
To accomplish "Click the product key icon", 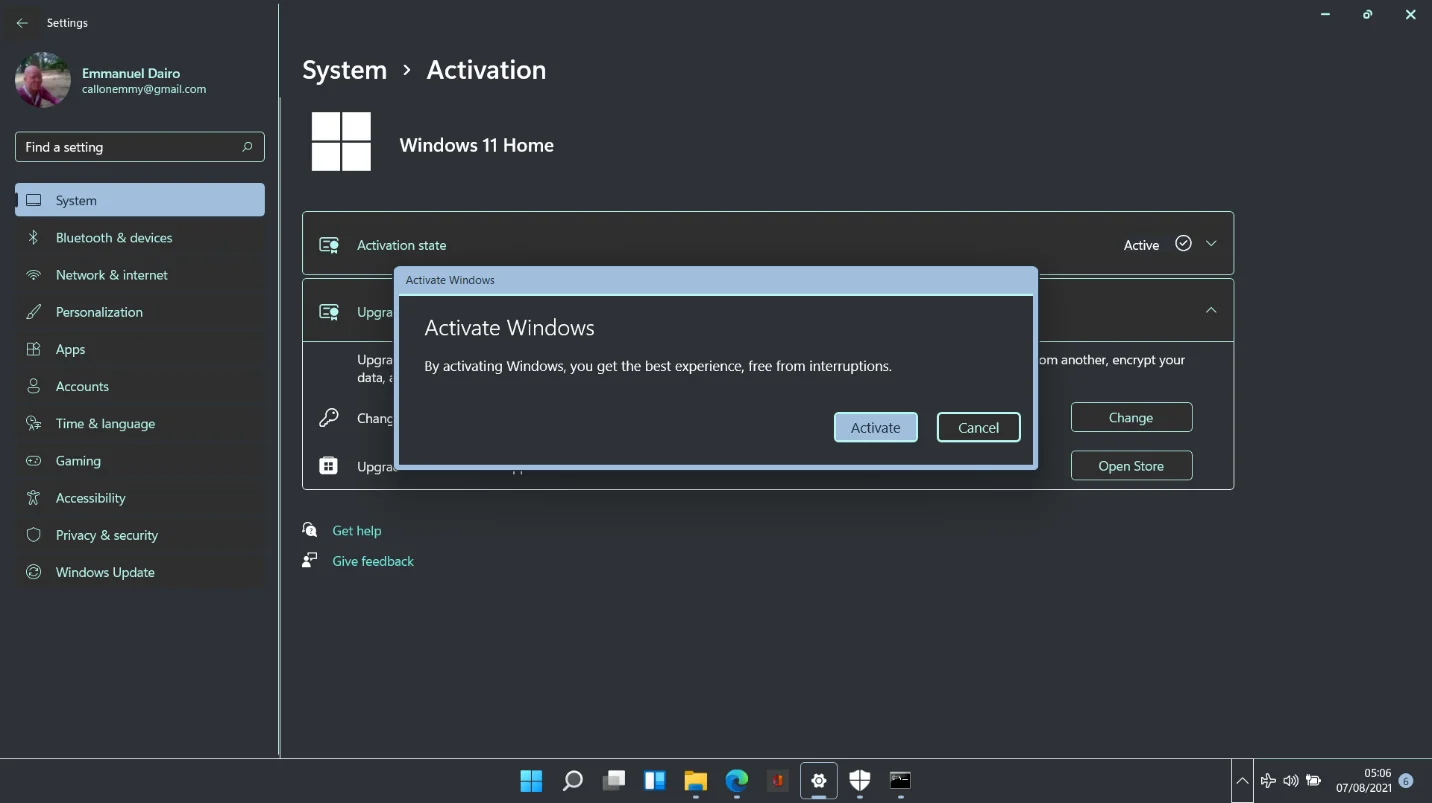I will 328,418.
